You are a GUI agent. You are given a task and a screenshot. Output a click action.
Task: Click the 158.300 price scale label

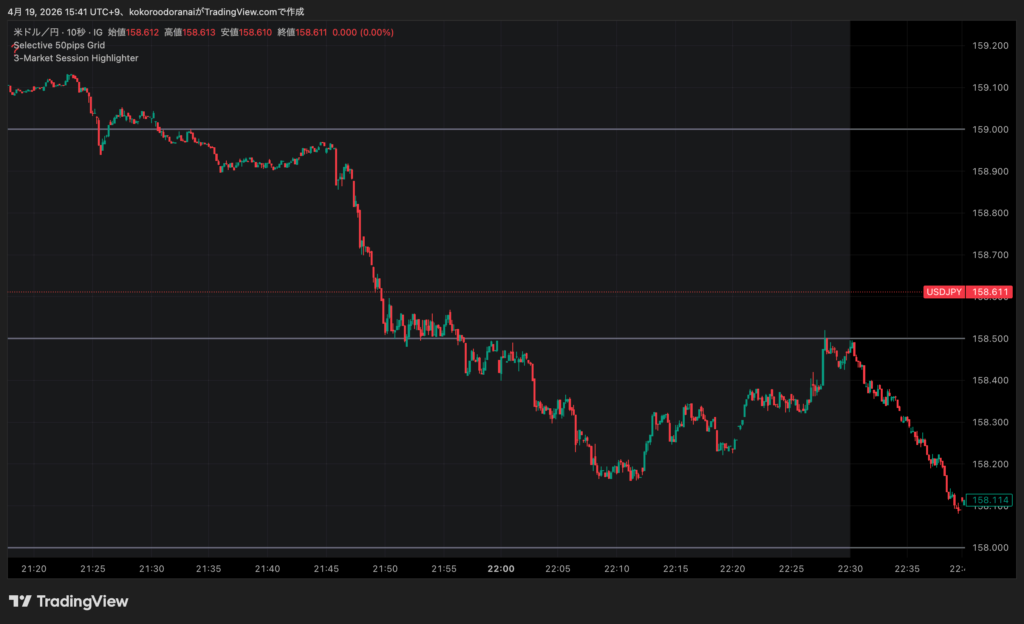[x=990, y=422]
